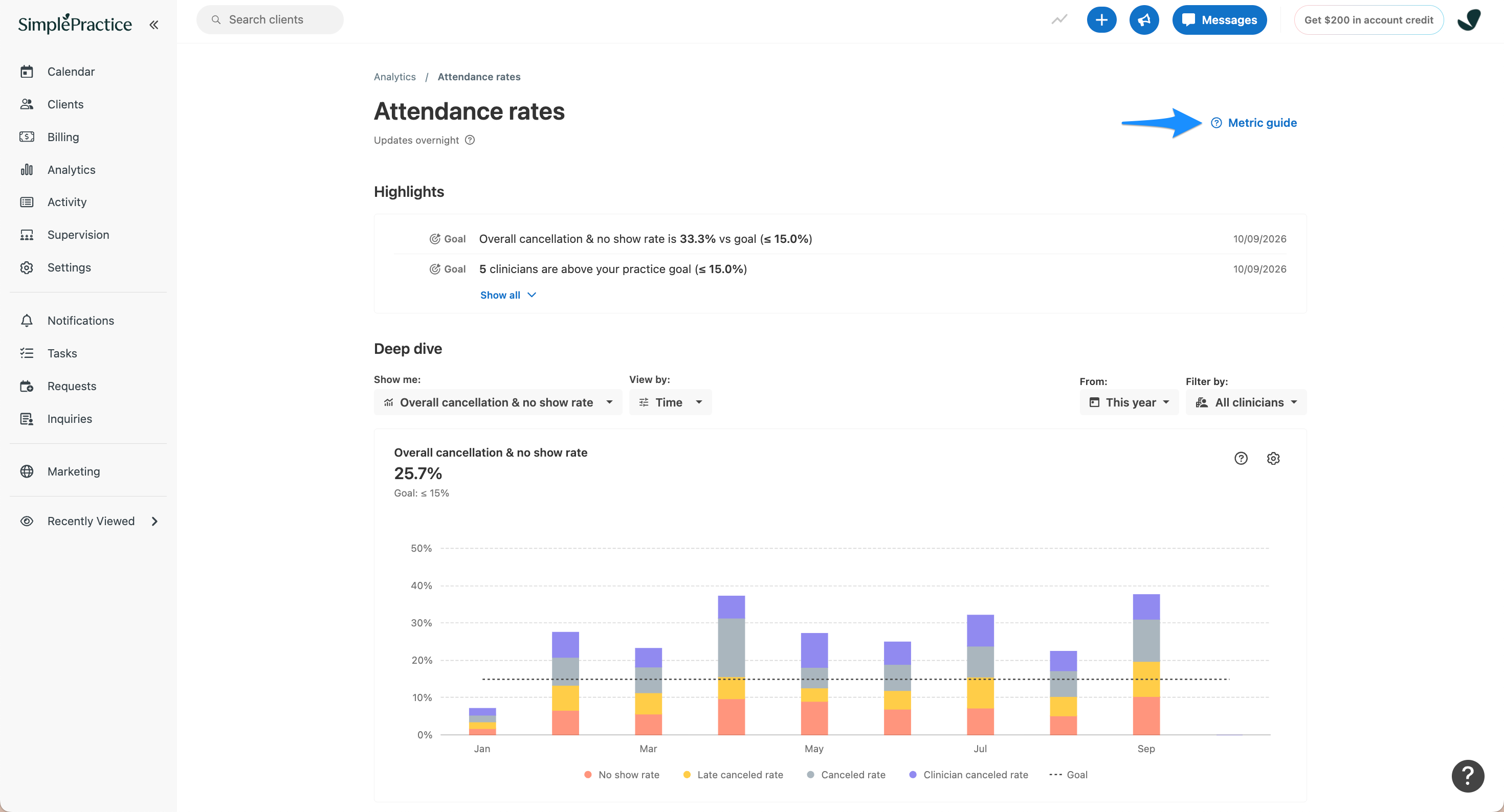The width and height of the screenshot is (1504, 812).
Task: Open the floating help button
Action: pyautogui.click(x=1468, y=776)
